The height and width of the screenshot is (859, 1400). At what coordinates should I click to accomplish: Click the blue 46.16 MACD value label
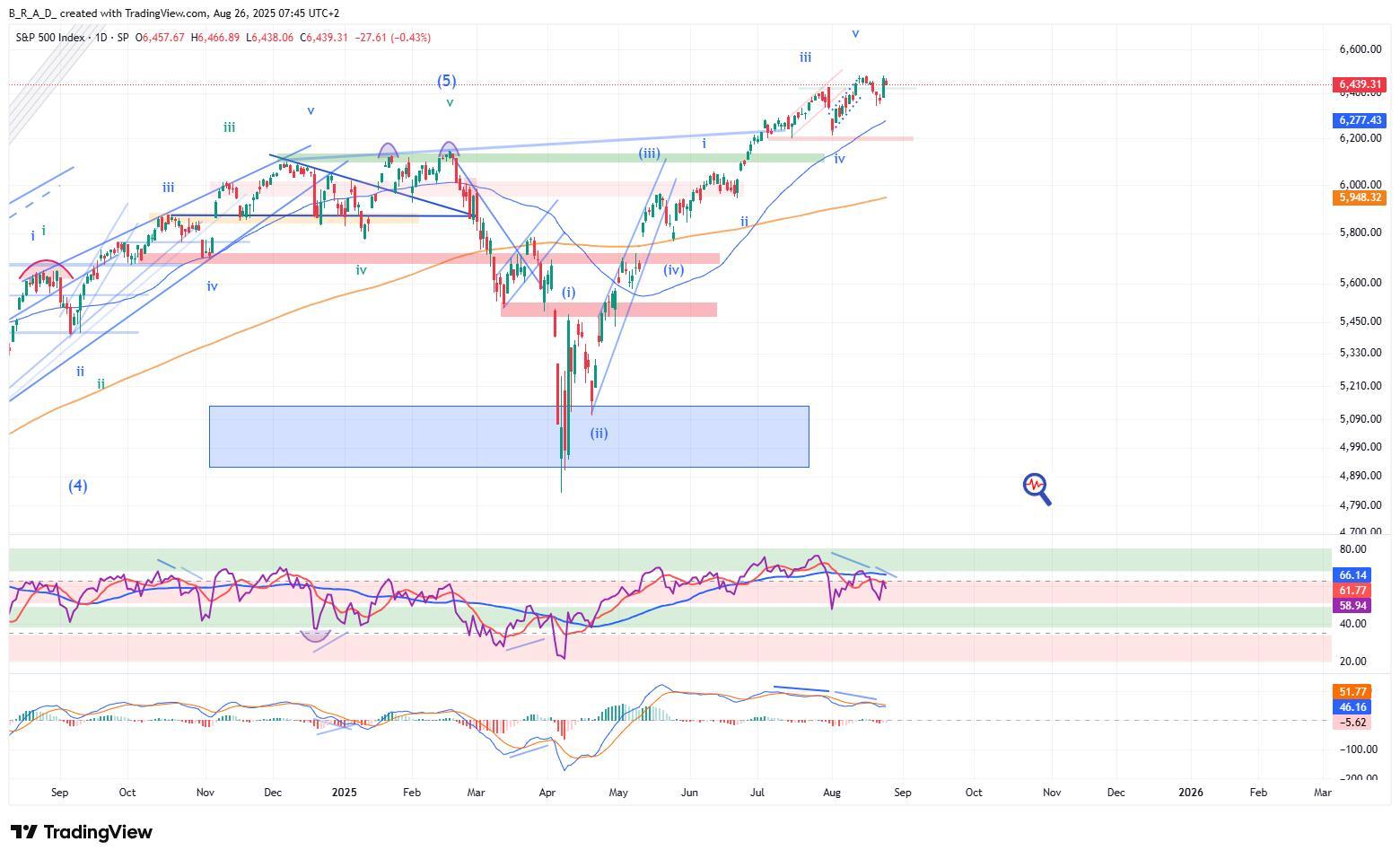tap(1352, 707)
